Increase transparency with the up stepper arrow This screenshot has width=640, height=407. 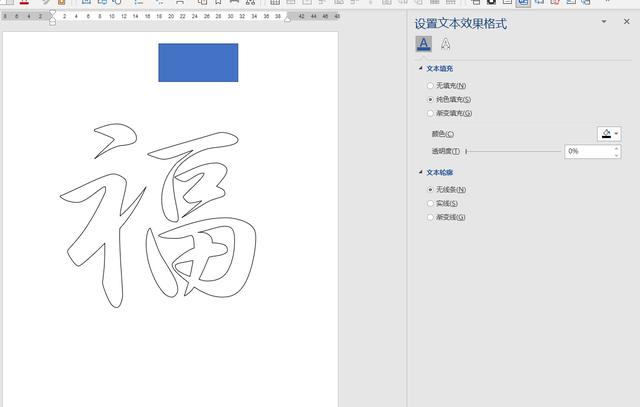[x=616, y=148]
